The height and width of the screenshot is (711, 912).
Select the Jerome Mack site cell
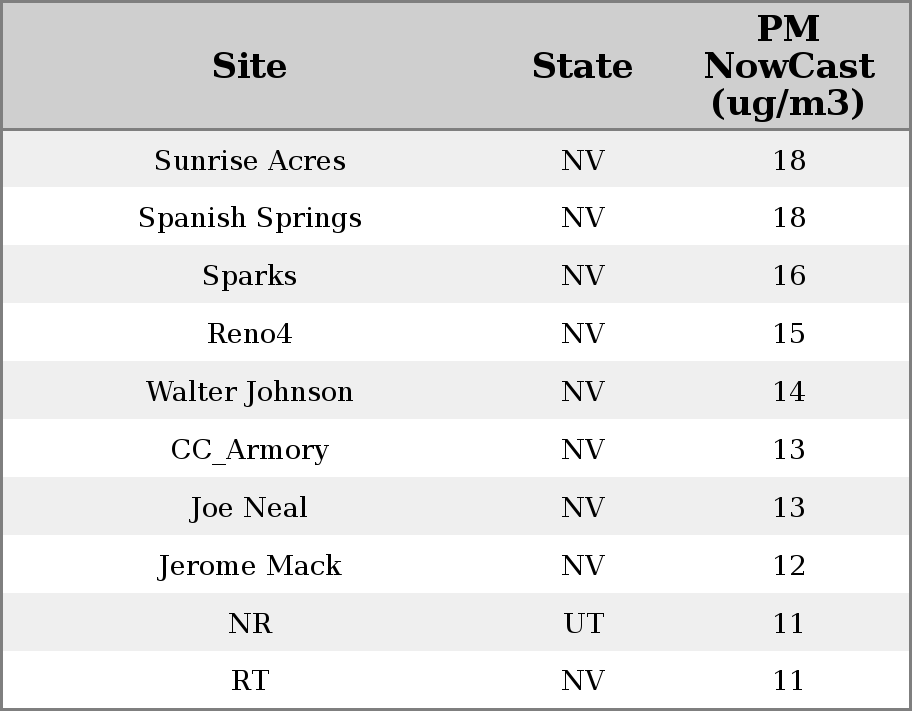click(250, 566)
